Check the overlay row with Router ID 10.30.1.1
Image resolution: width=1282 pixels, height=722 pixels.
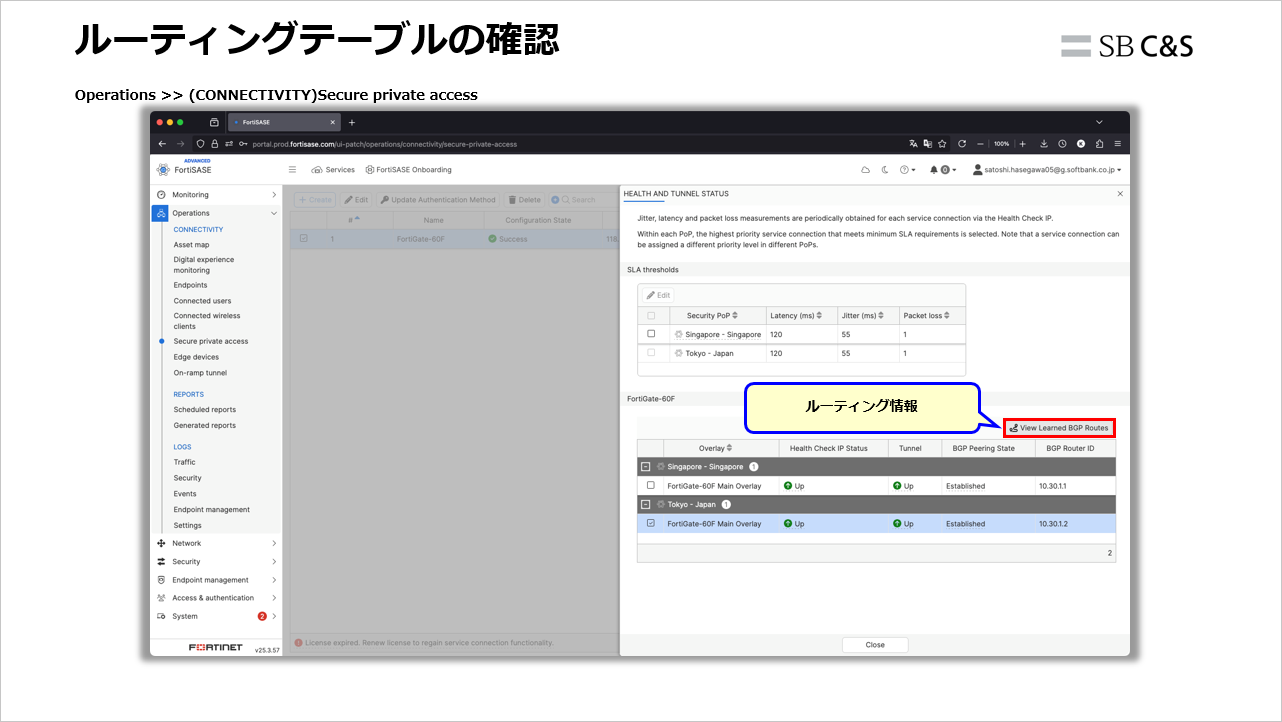[x=651, y=486]
